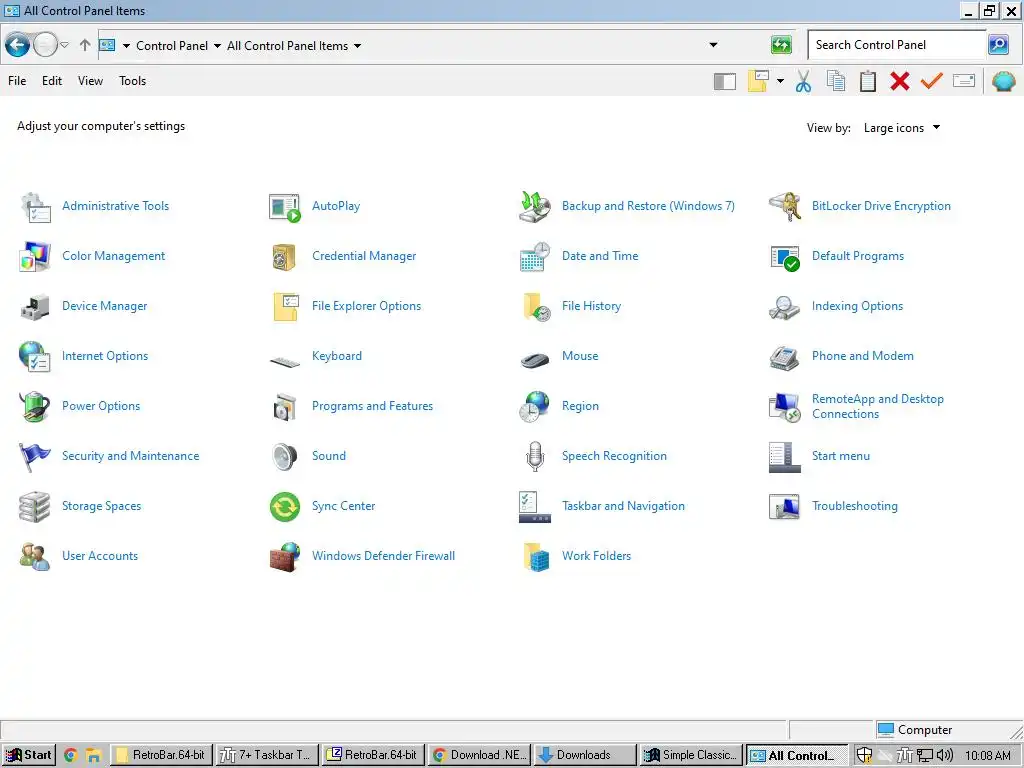The width and height of the screenshot is (1024, 768).
Task: Click the volume icon in system tray
Action: pos(944,756)
